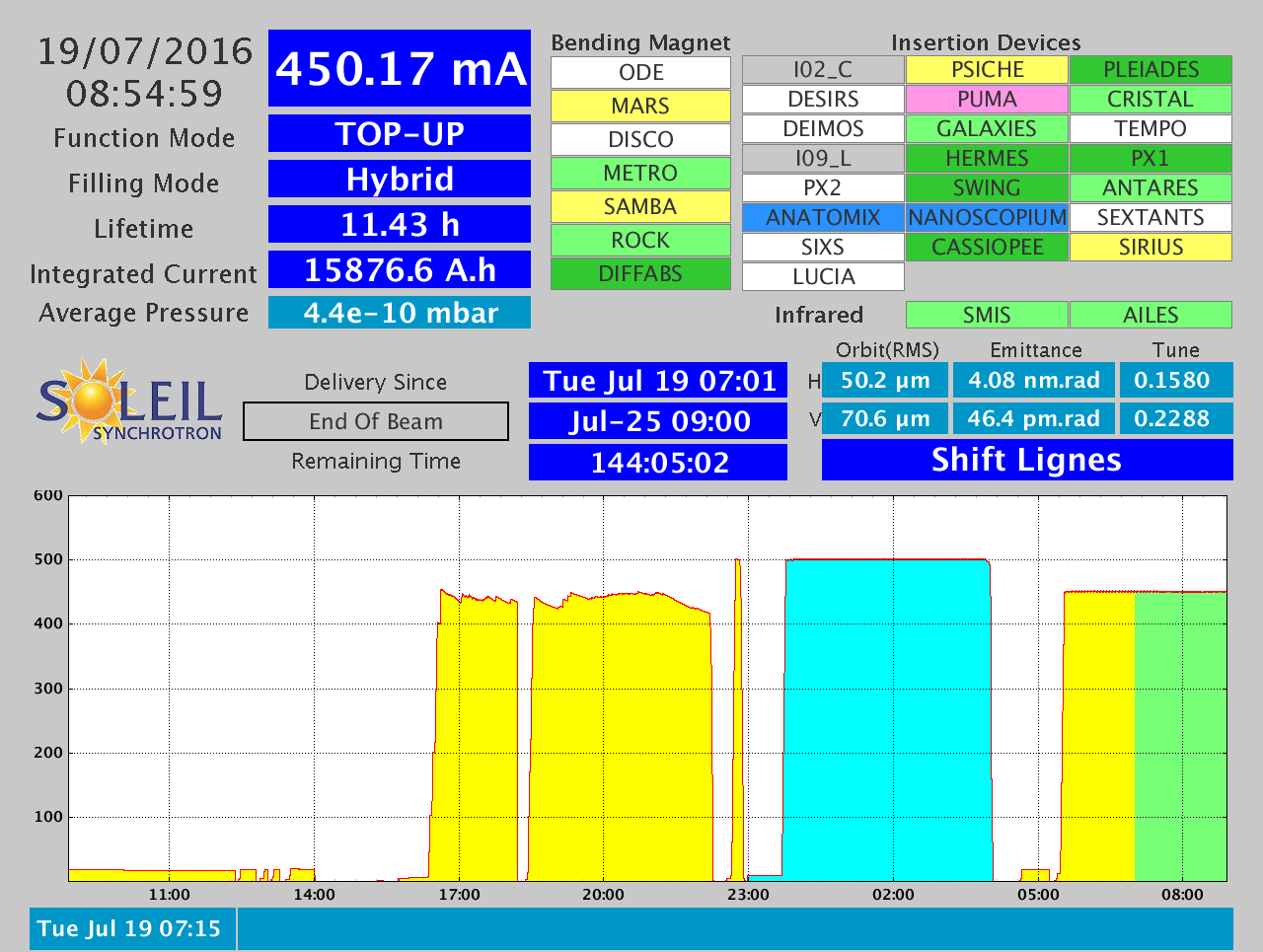Click the DISCO beamline status
Viewport: 1263px width, 952px height.
pos(640,139)
